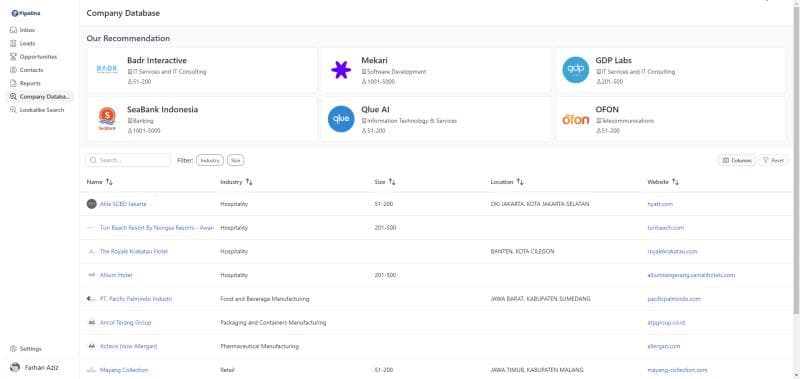Click Farhan Aziz profile avatar
The width and height of the screenshot is (800, 379).
tap(15, 367)
